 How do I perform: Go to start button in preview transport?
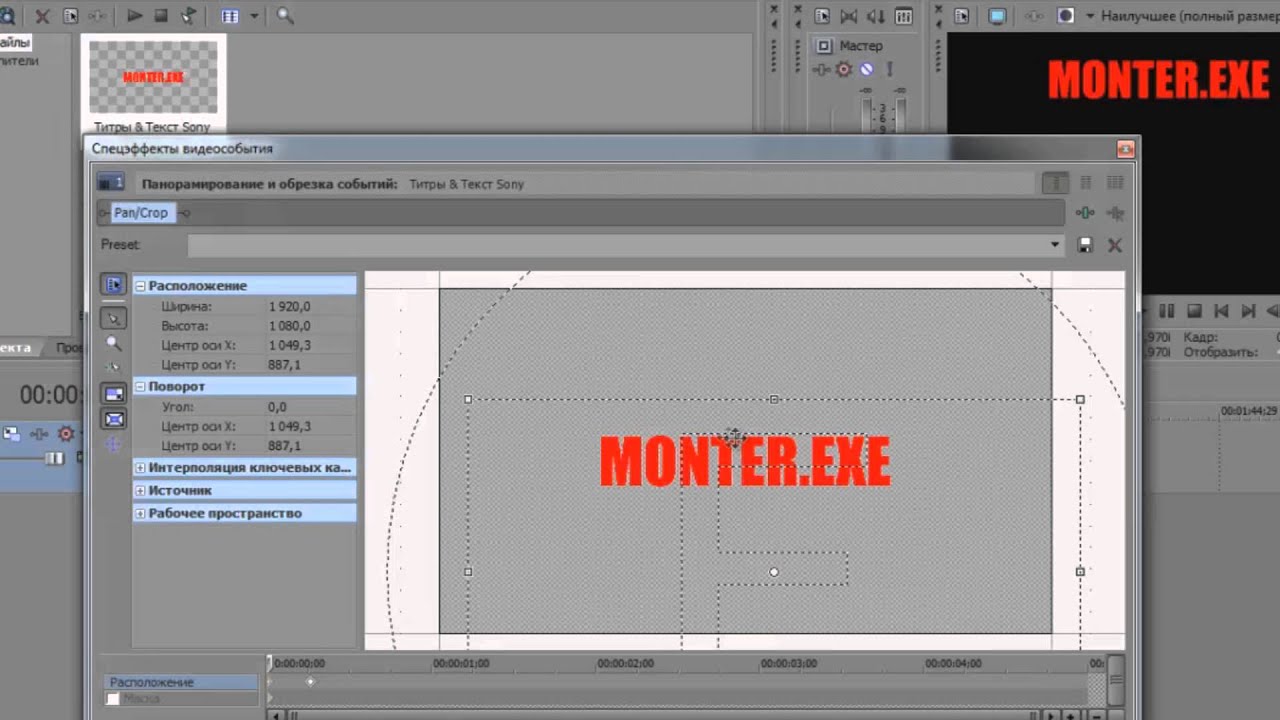1221,312
